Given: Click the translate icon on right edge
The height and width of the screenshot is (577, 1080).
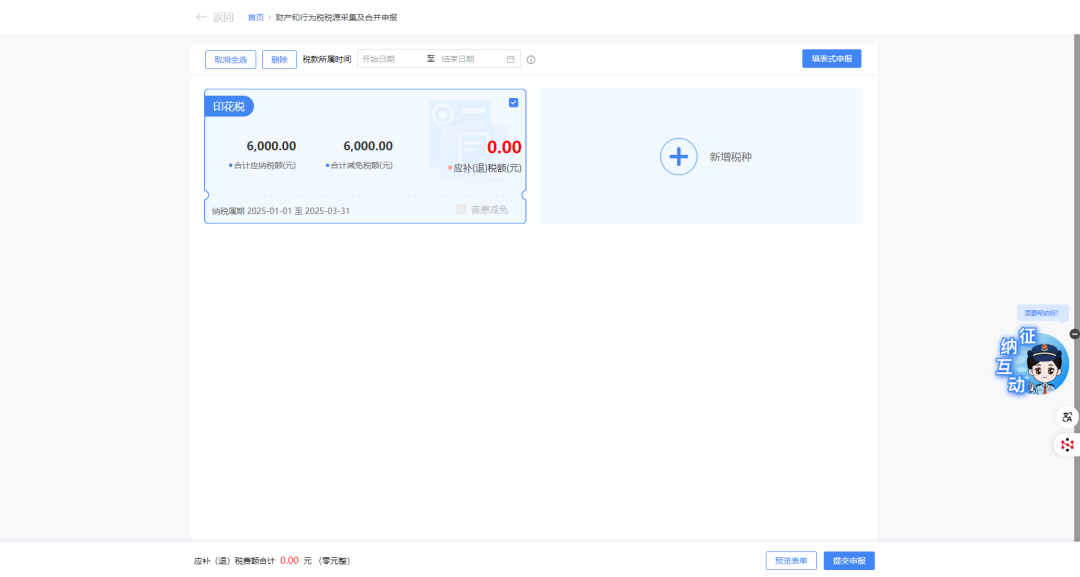Looking at the screenshot, I should [x=1067, y=417].
